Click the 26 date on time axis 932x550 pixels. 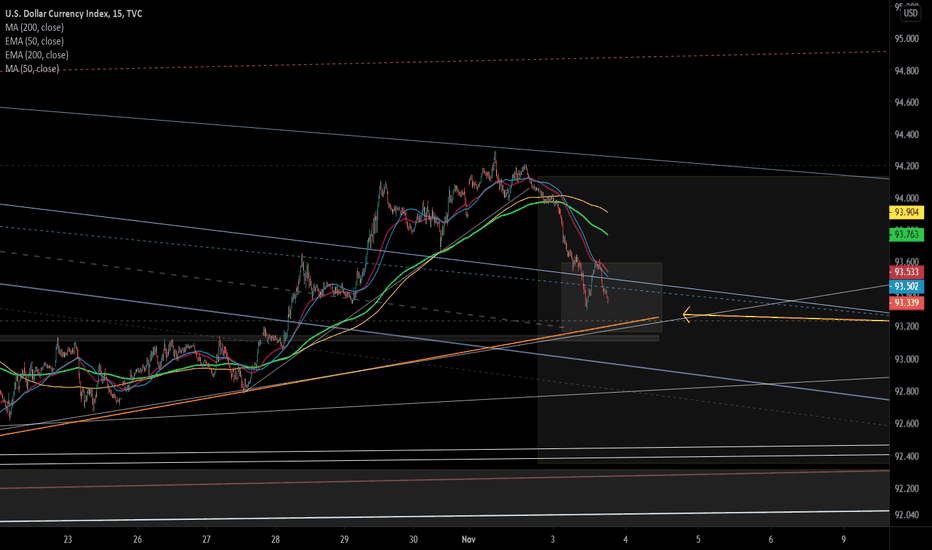(x=137, y=539)
